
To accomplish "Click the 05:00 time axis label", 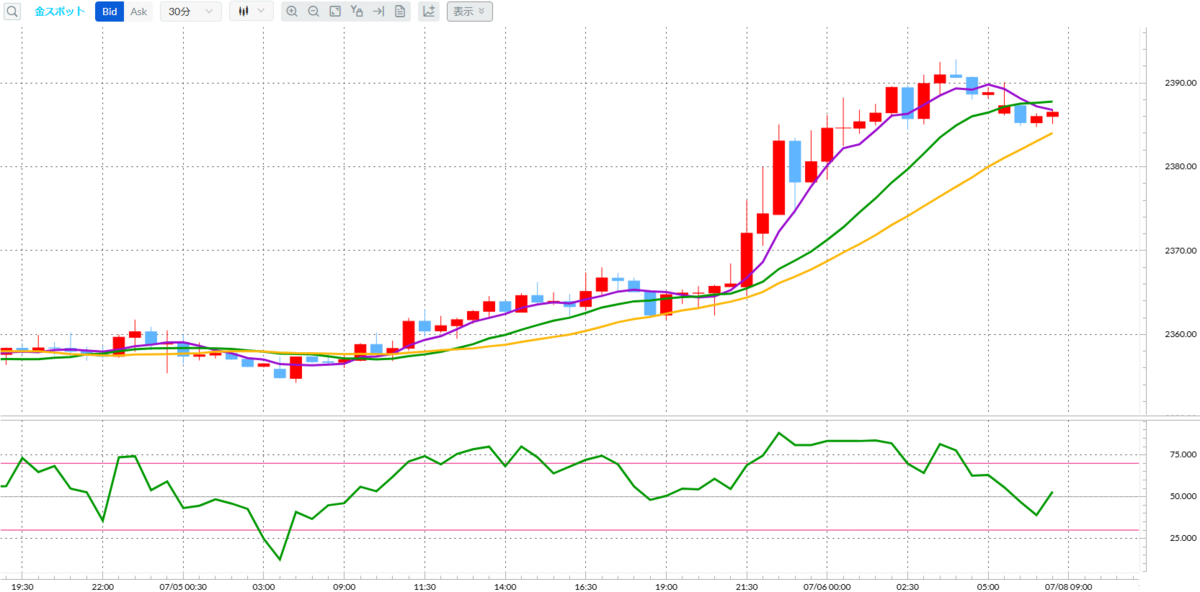I will (989, 587).
